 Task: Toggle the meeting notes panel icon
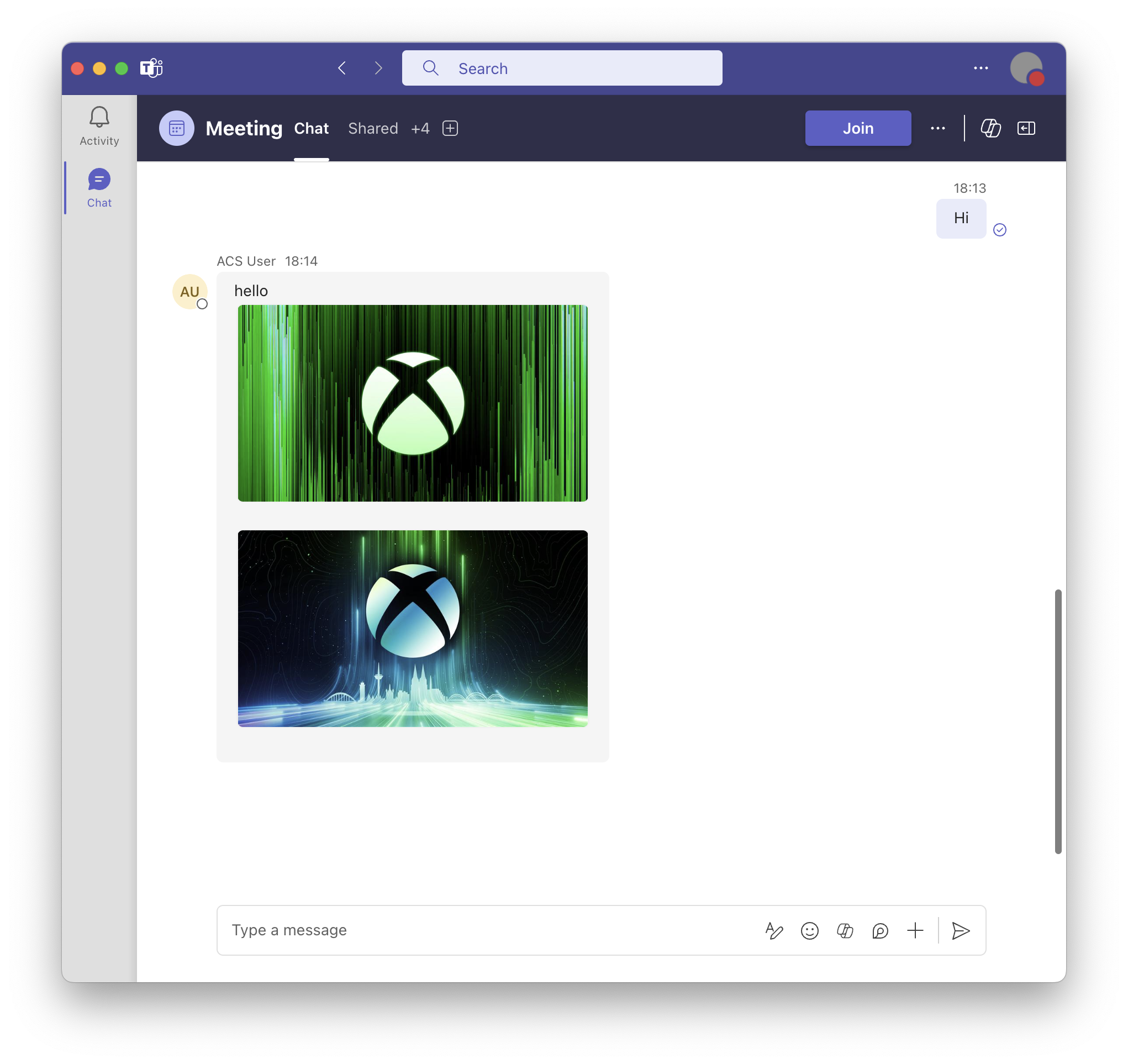1025,128
